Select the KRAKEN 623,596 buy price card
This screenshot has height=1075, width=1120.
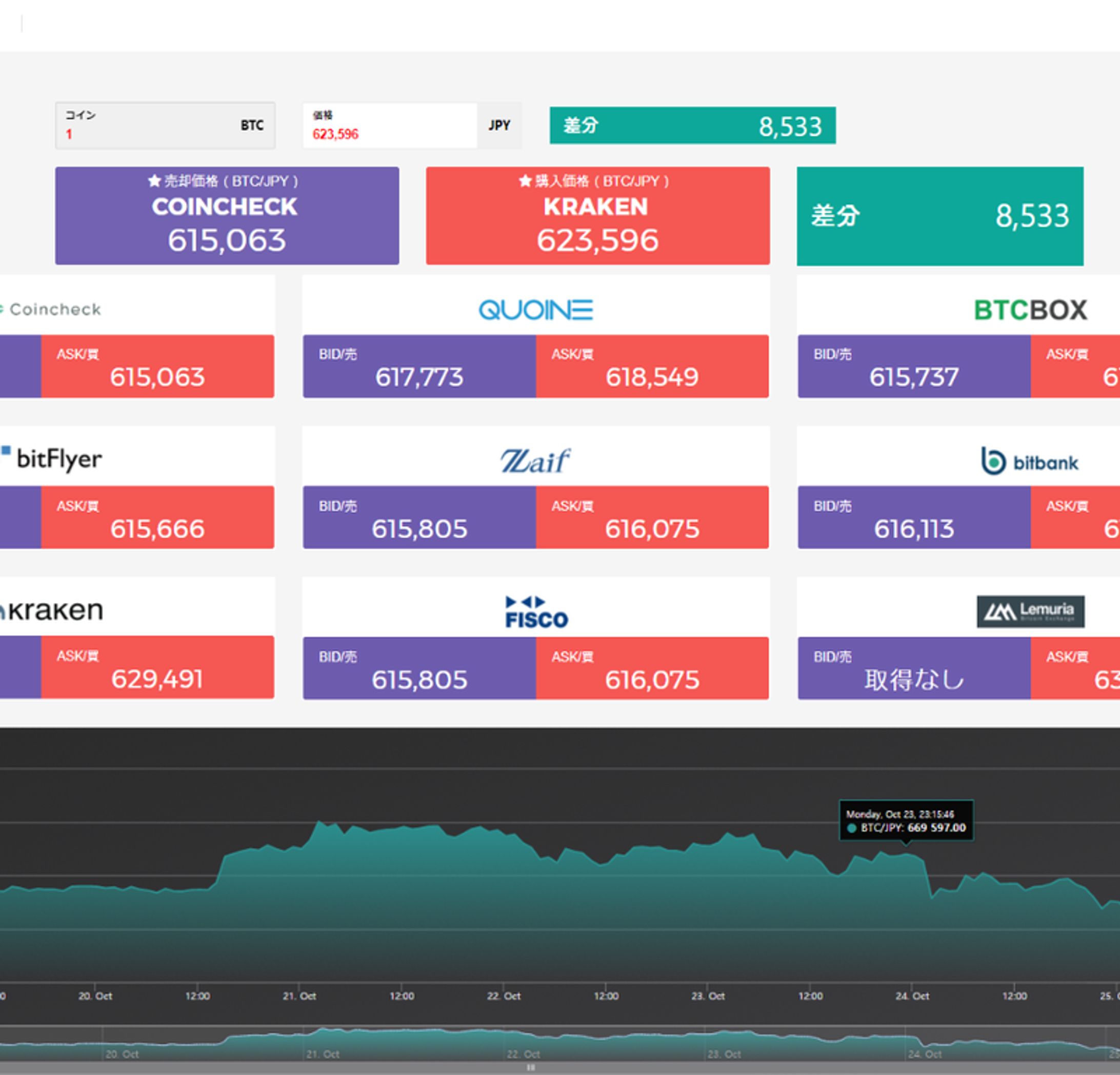pyautogui.click(x=598, y=215)
